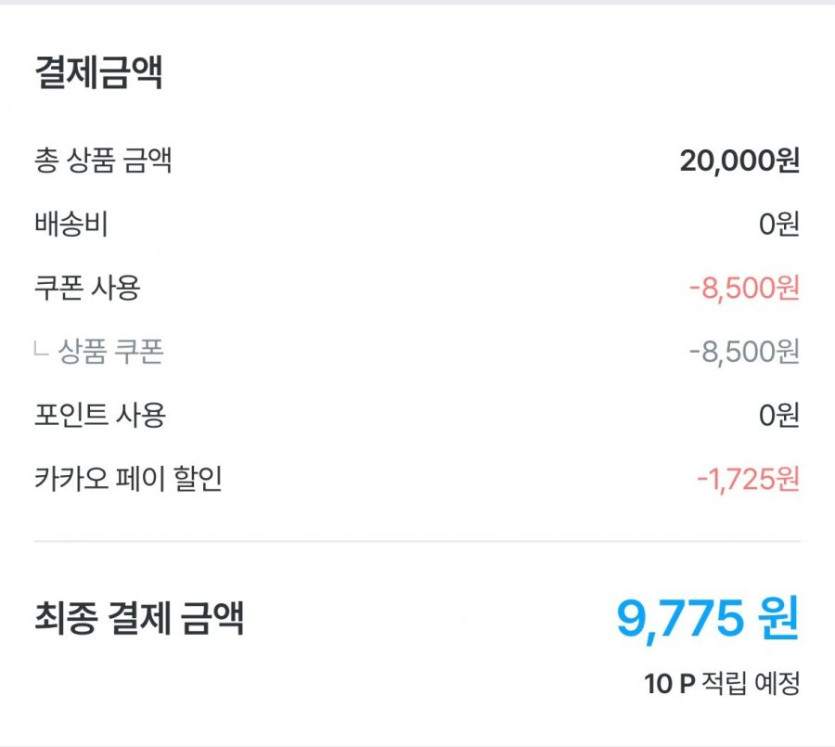The image size is (835, 747).
Task: Click the -1,725원 Kakao Pay discount
Action: [x=748, y=479]
